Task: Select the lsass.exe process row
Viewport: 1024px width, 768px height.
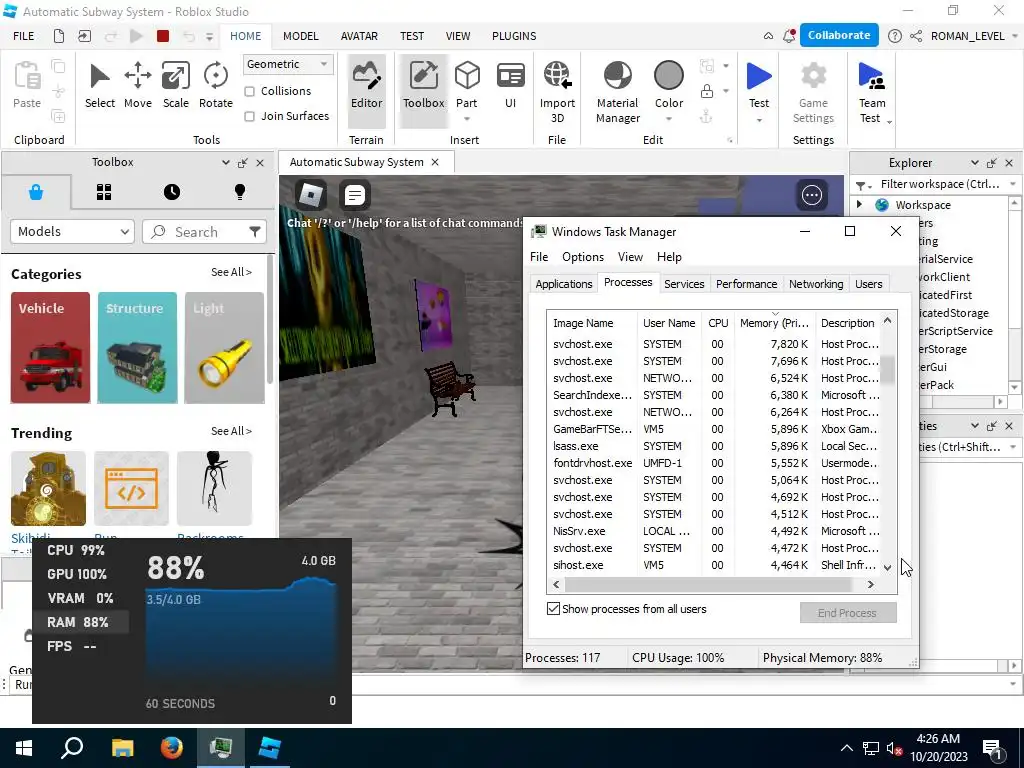Action: [714, 446]
